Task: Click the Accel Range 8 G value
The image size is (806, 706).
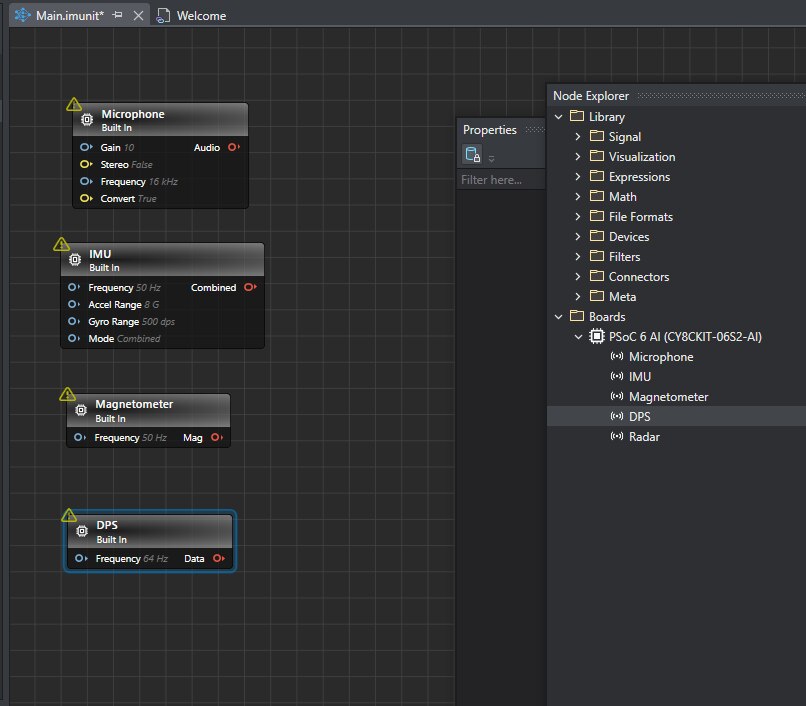Action: click(x=152, y=304)
